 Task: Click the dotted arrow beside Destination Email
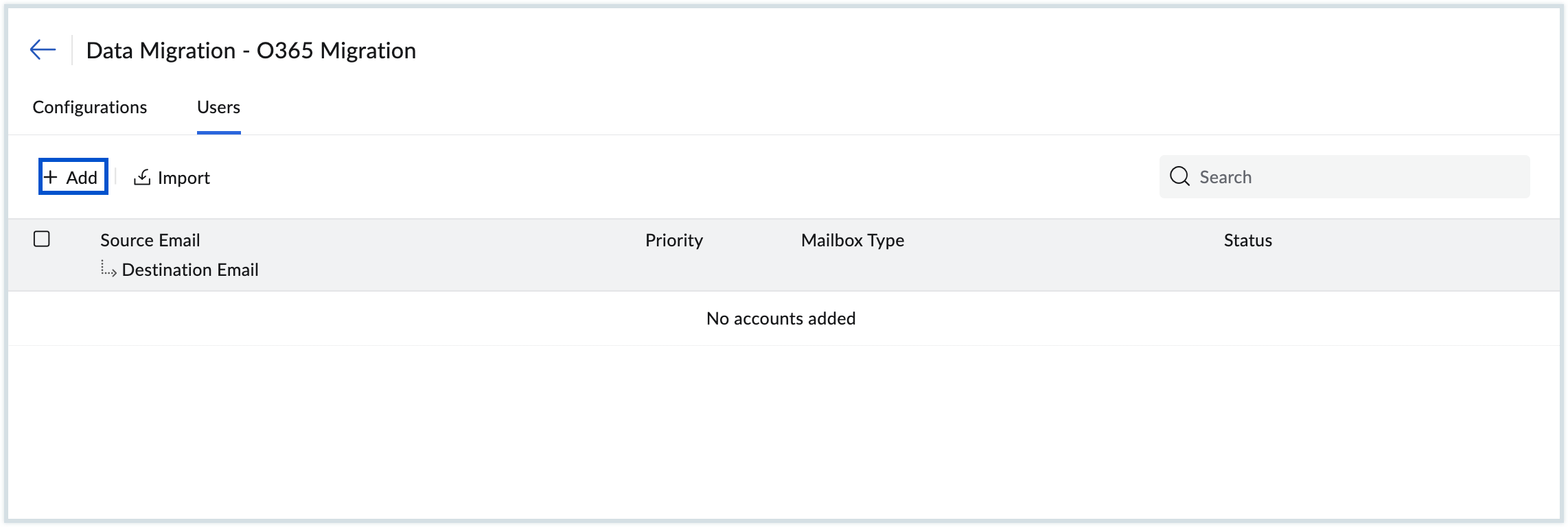[x=108, y=269]
